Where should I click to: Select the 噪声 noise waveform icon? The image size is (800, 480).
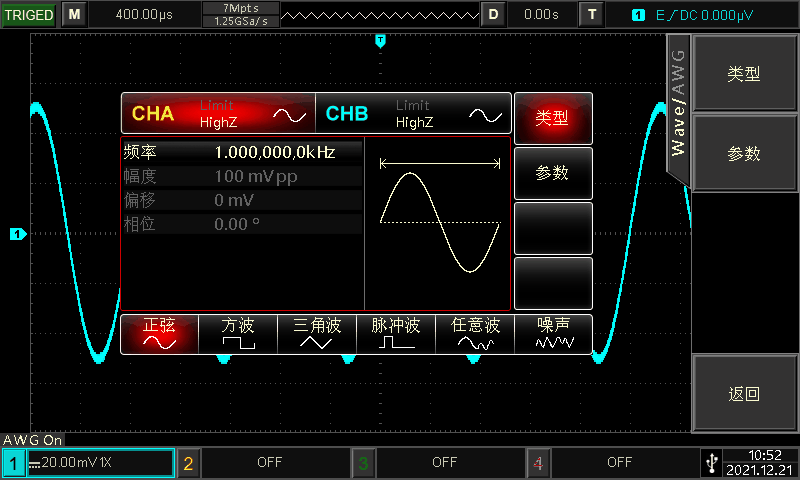pos(553,334)
